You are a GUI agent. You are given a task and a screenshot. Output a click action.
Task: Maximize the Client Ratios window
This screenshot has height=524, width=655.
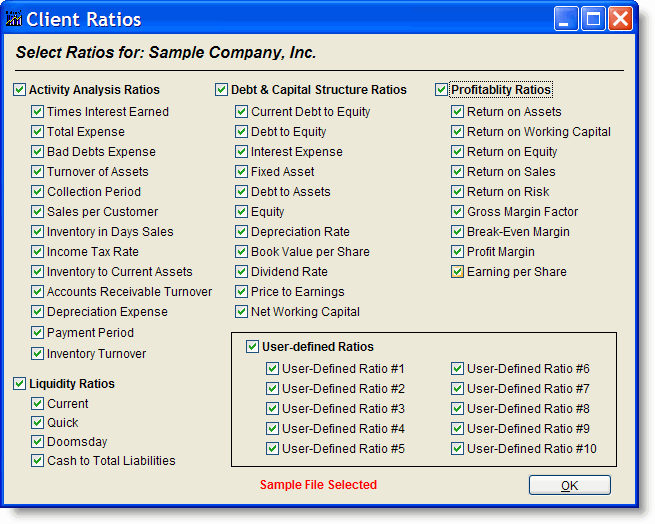(593, 19)
